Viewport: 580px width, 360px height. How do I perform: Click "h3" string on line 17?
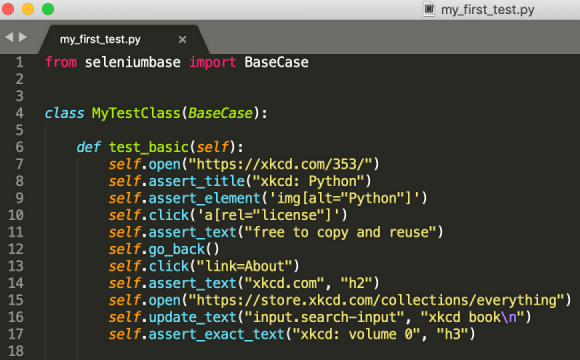452,334
